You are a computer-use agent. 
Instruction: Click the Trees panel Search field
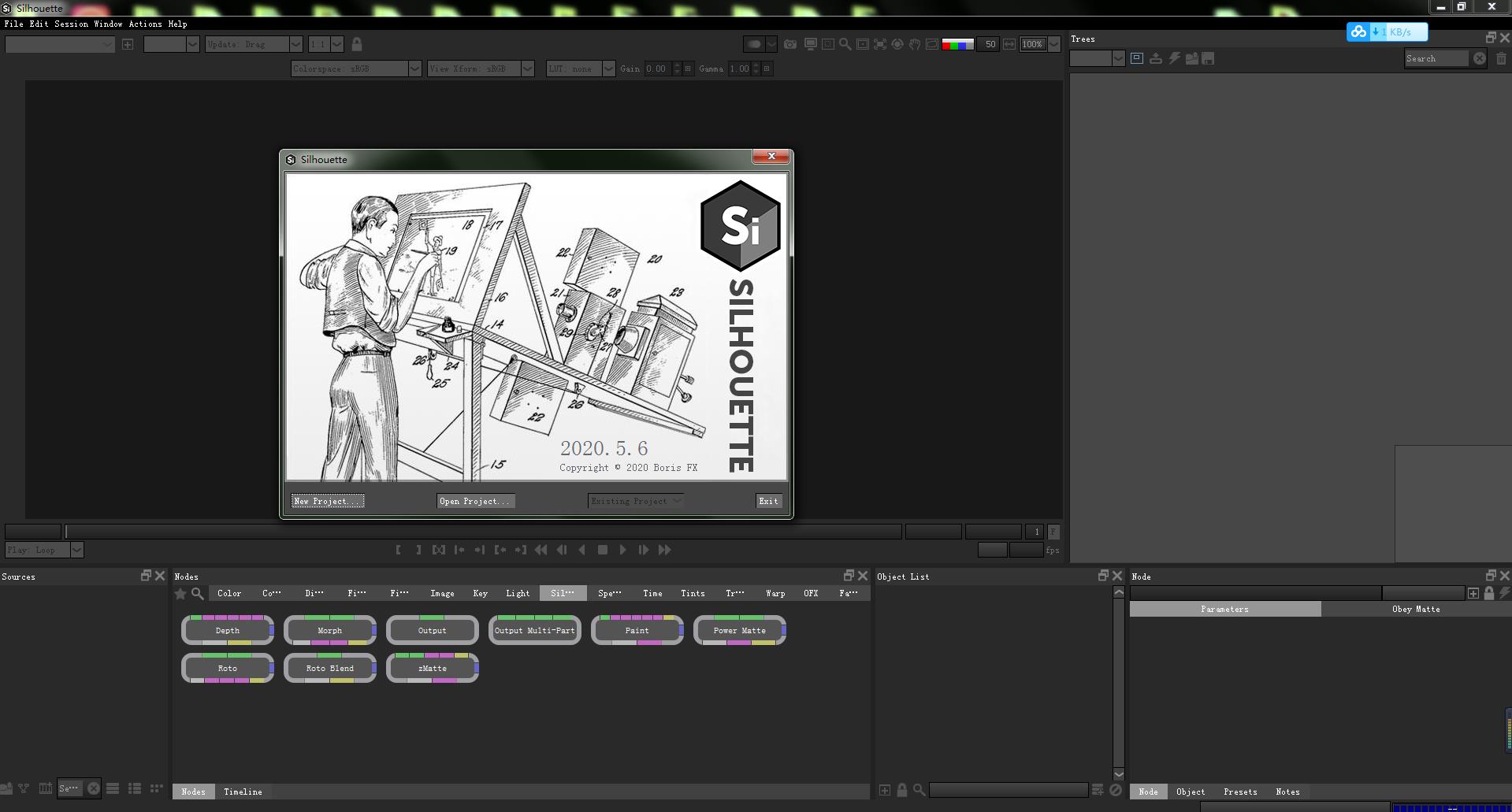tap(1436, 58)
